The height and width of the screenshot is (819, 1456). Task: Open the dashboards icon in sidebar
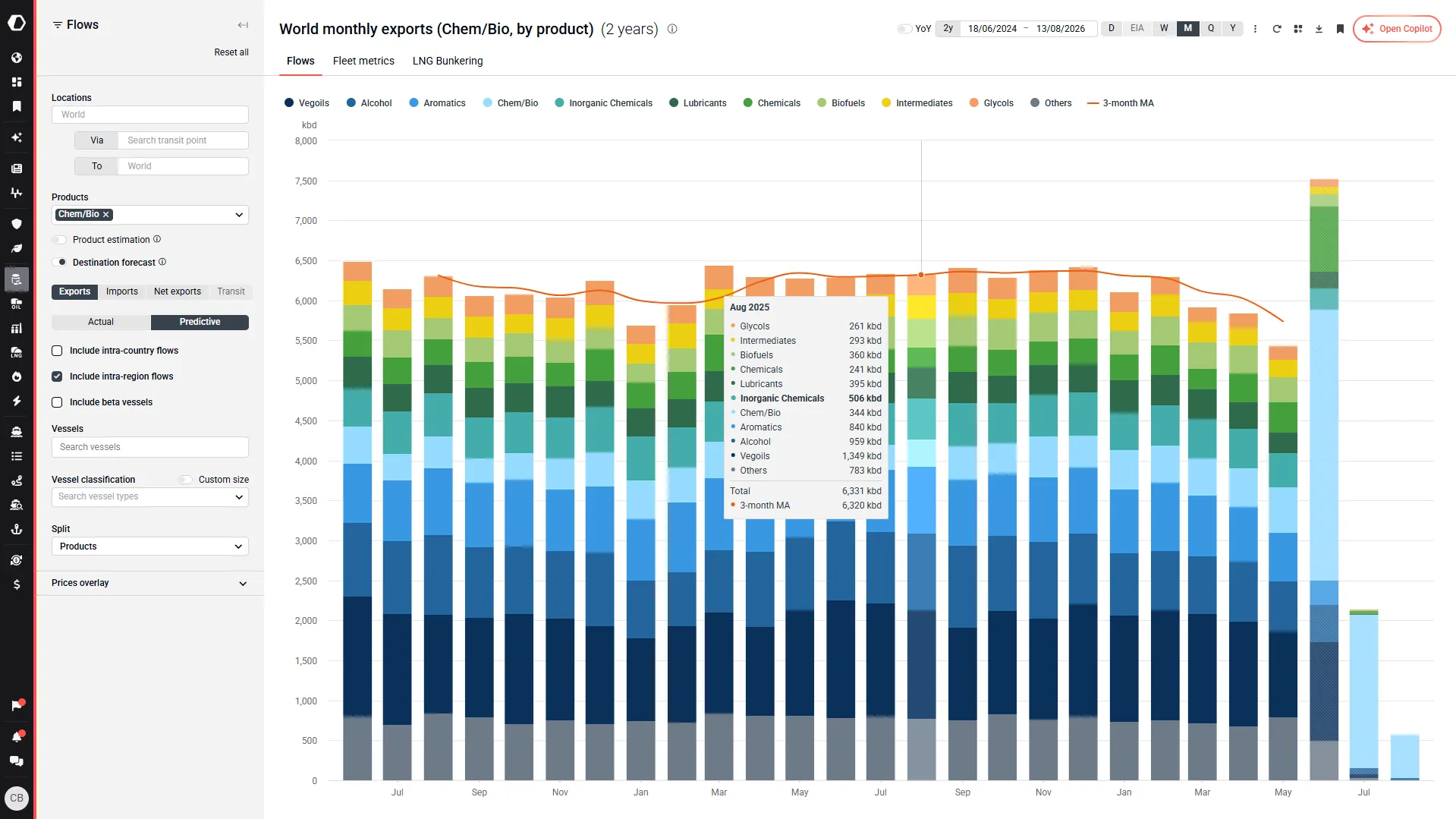point(17,82)
